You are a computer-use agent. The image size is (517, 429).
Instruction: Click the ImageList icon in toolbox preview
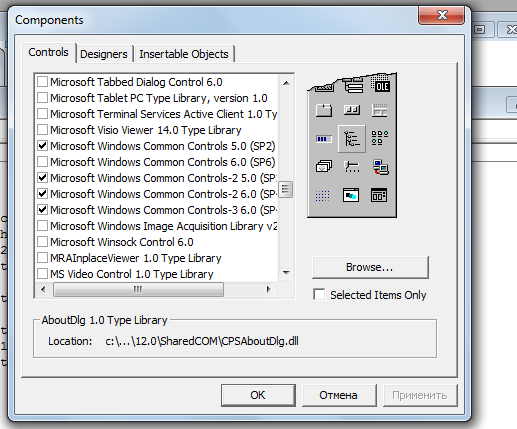tap(324, 166)
